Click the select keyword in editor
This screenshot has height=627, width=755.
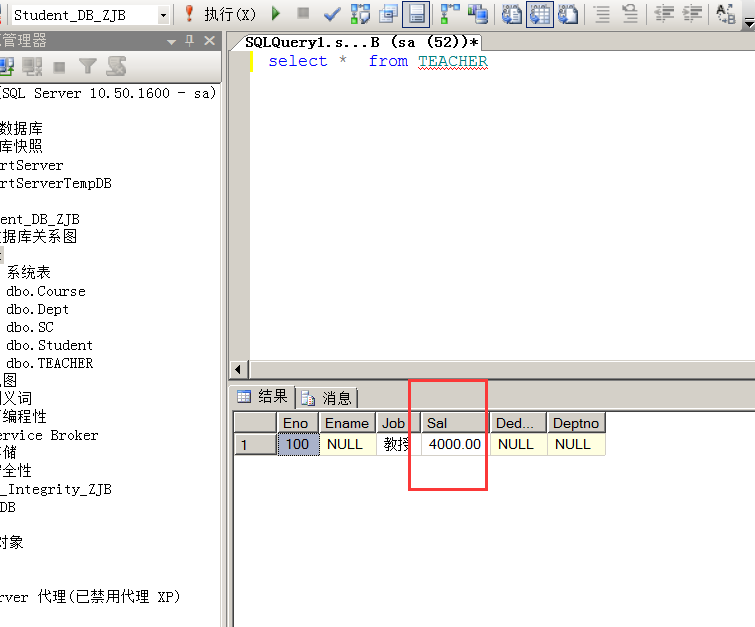point(298,61)
